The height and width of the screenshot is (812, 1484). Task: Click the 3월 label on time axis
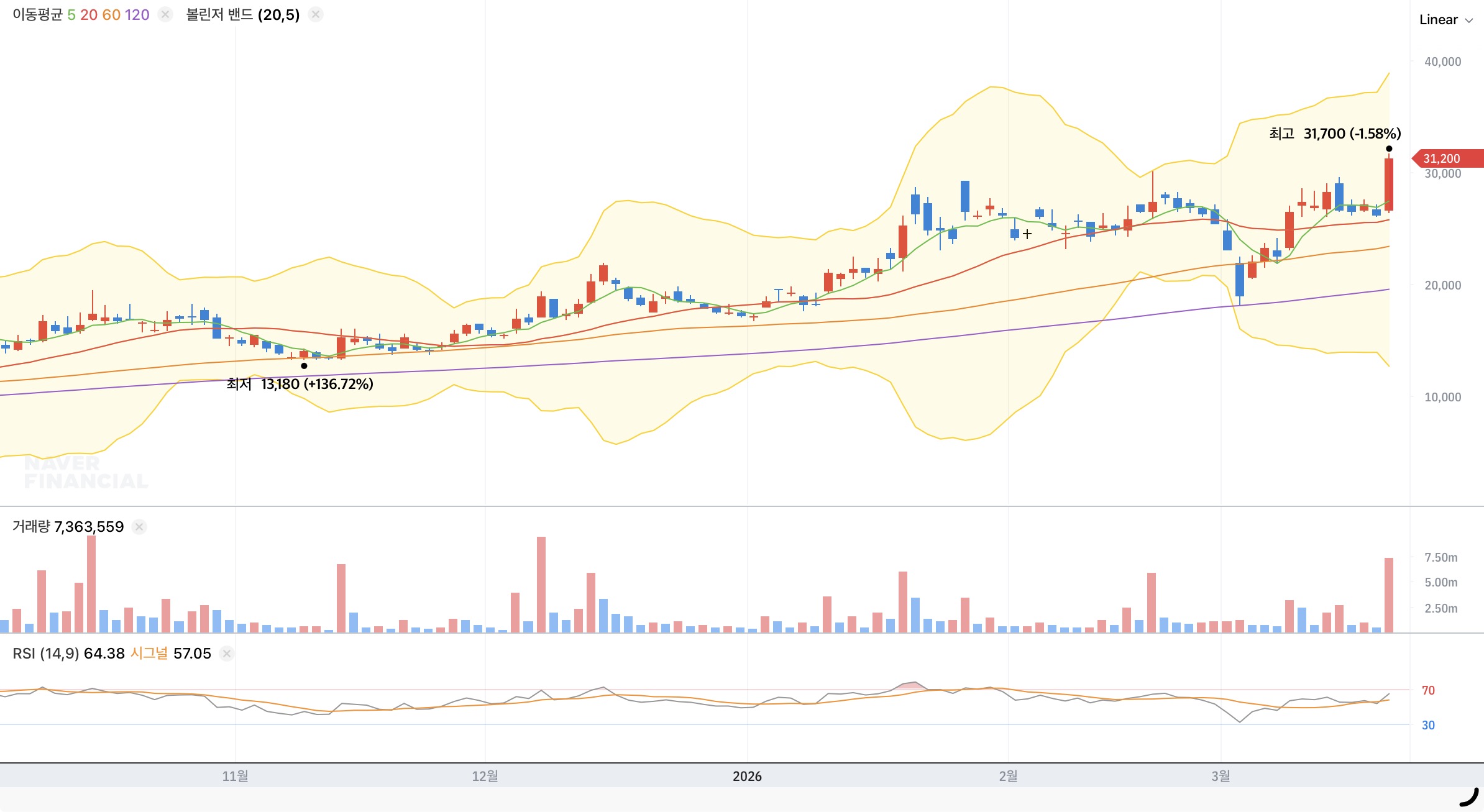click(x=1221, y=776)
